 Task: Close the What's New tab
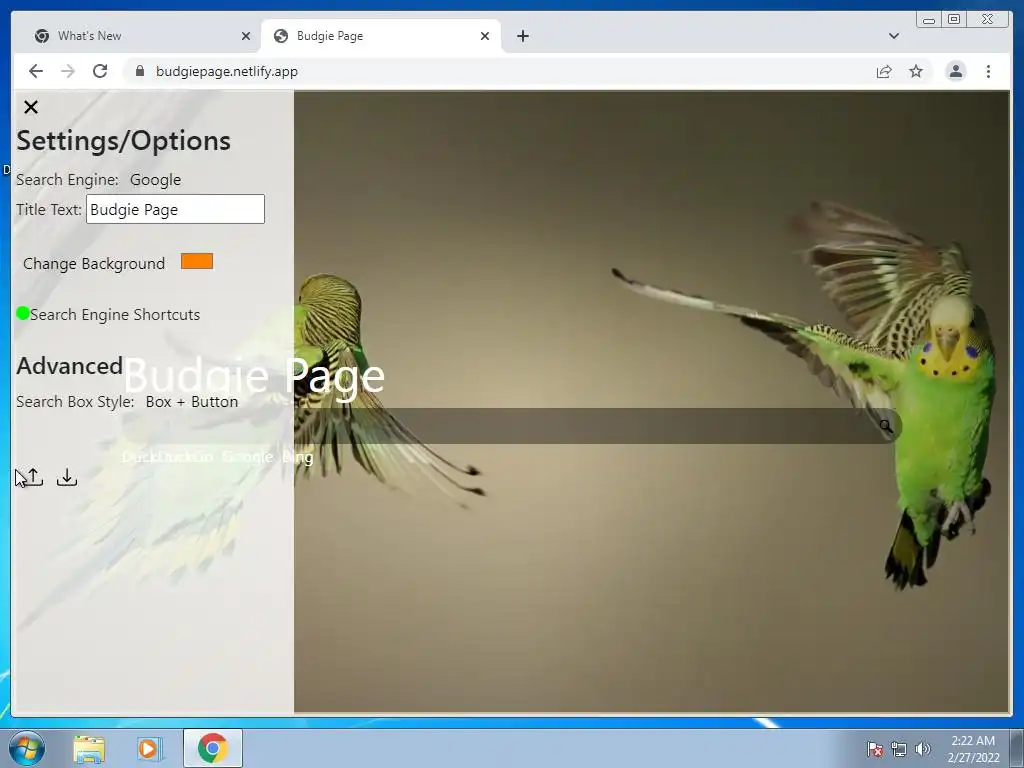point(246,36)
